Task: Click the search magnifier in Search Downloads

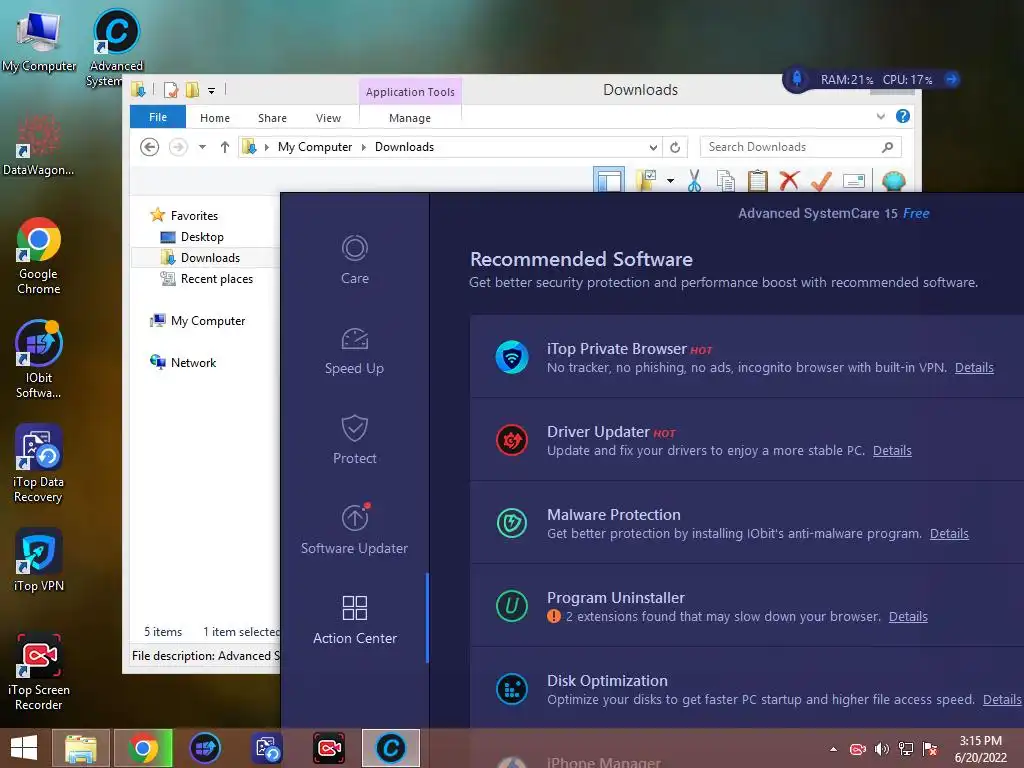Action: [887, 147]
